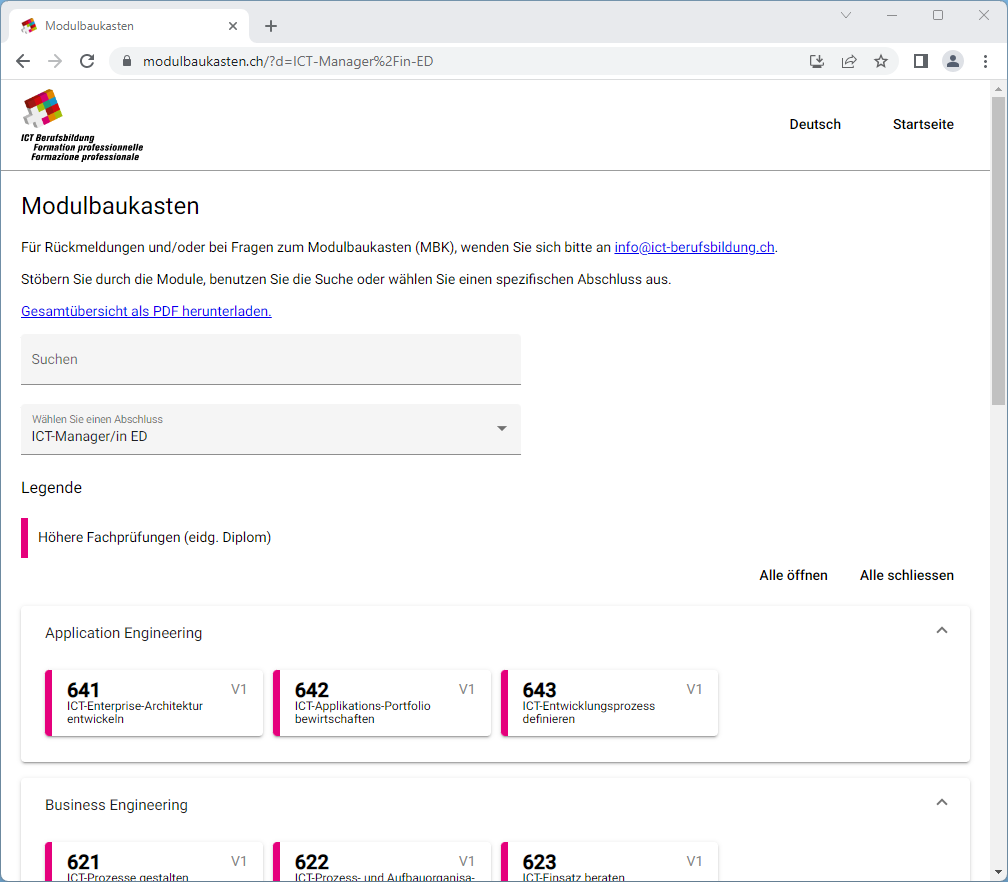Image resolution: width=1008 pixels, height=882 pixels.
Task: Go back with the back arrow
Action: pos(23,61)
